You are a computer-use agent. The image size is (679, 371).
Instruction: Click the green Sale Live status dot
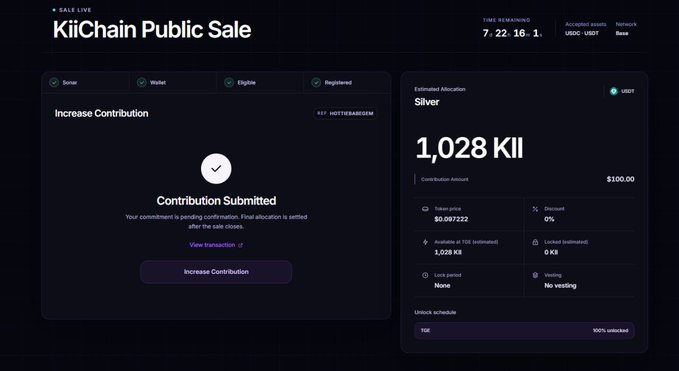click(54, 10)
